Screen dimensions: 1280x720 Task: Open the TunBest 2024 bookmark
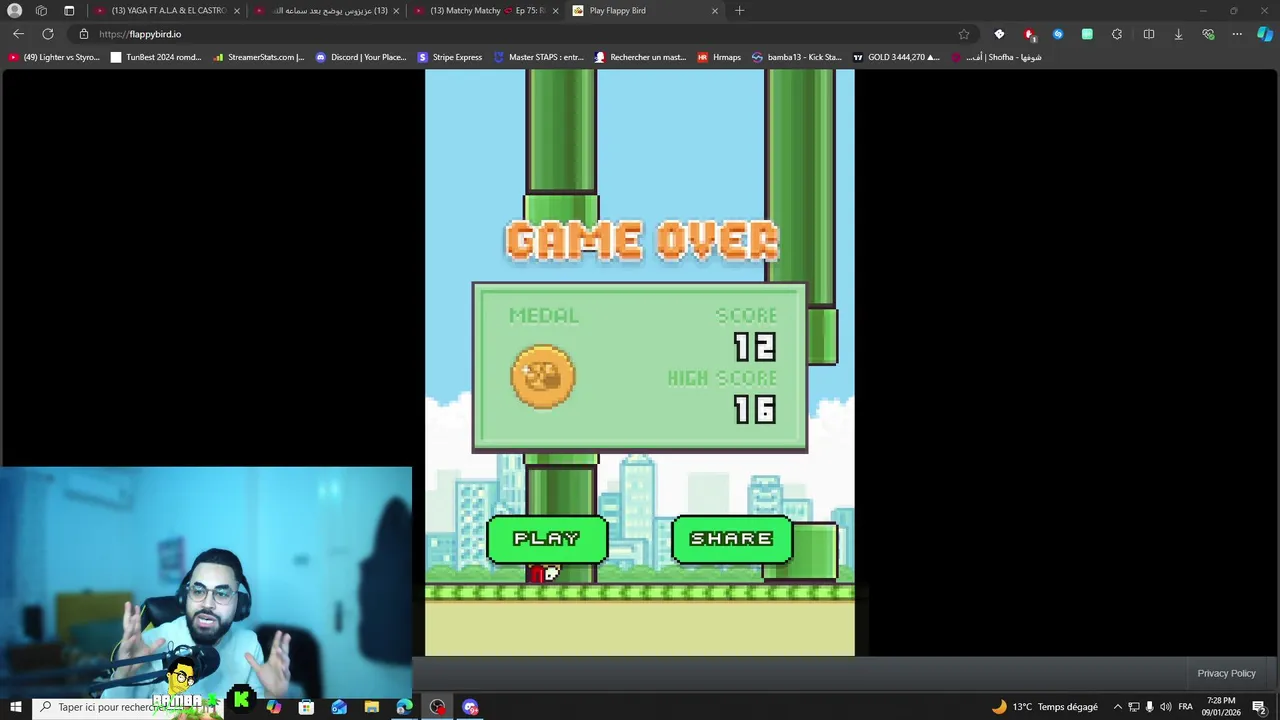pos(156,57)
